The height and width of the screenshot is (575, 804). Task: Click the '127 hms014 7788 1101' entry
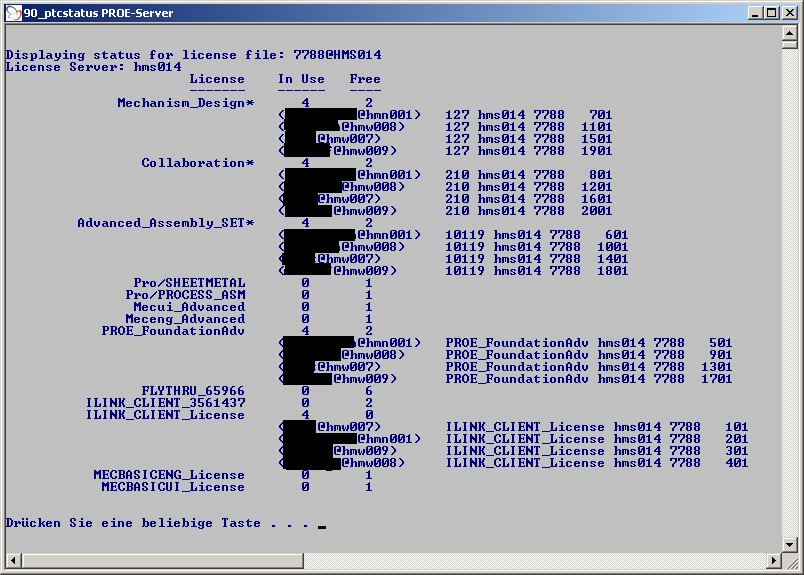coord(529,127)
